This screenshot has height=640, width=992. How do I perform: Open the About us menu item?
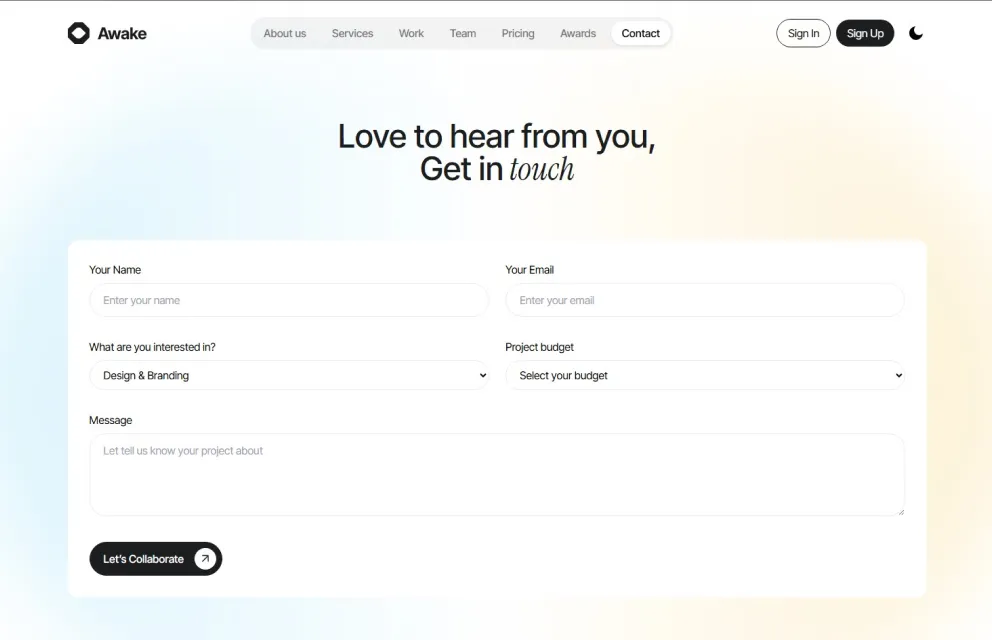point(285,34)
